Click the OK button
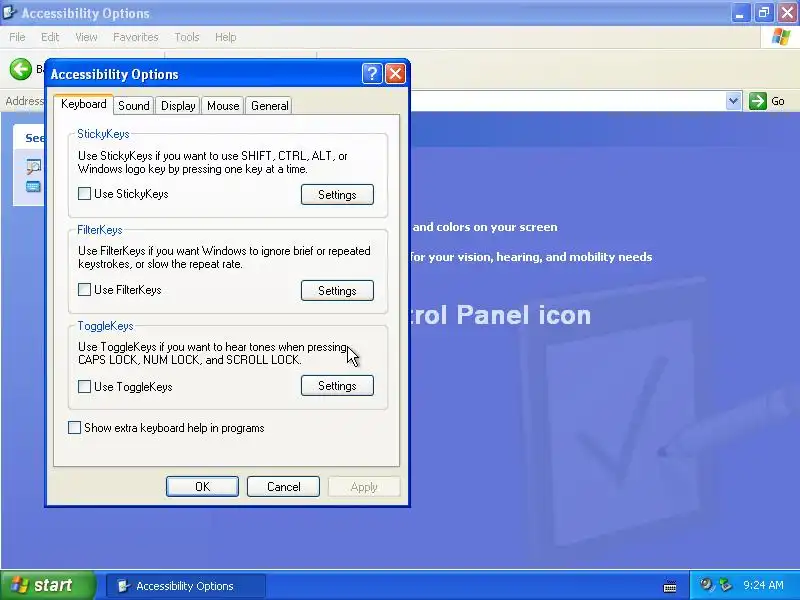Screen dimensions: 800x600 click(x=202, y=486)
